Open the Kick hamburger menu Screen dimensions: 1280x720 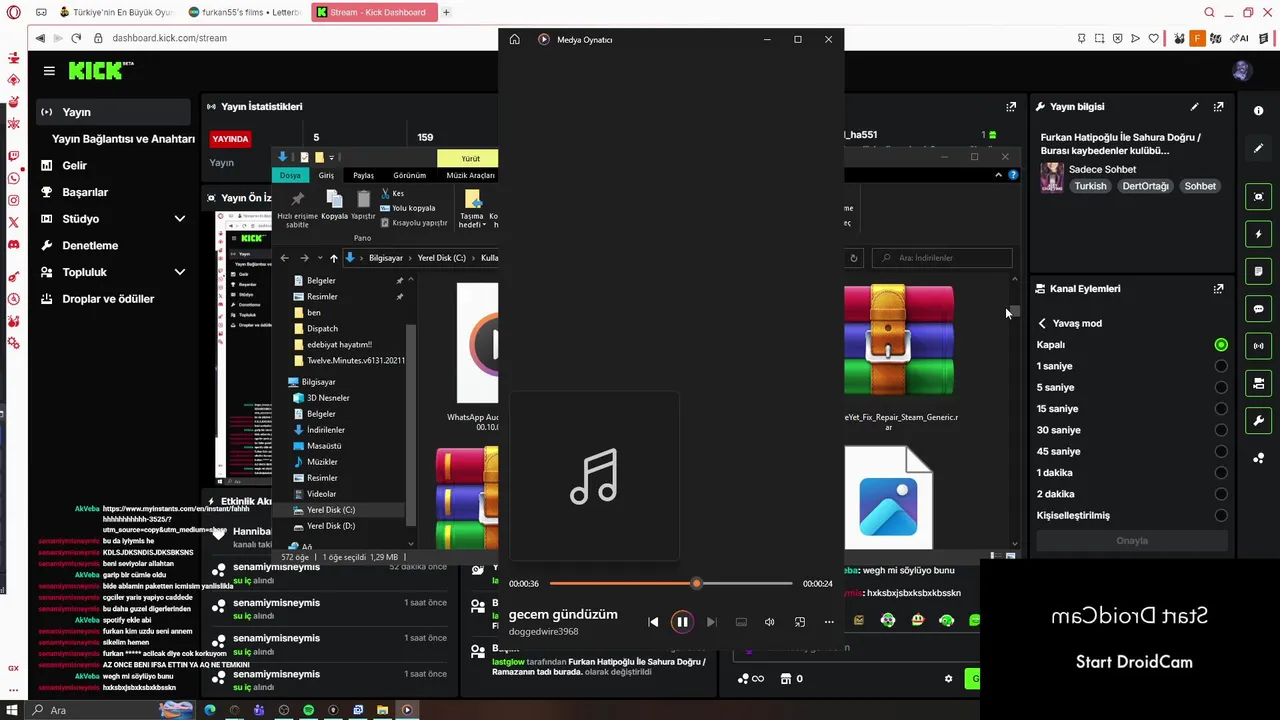49,71
